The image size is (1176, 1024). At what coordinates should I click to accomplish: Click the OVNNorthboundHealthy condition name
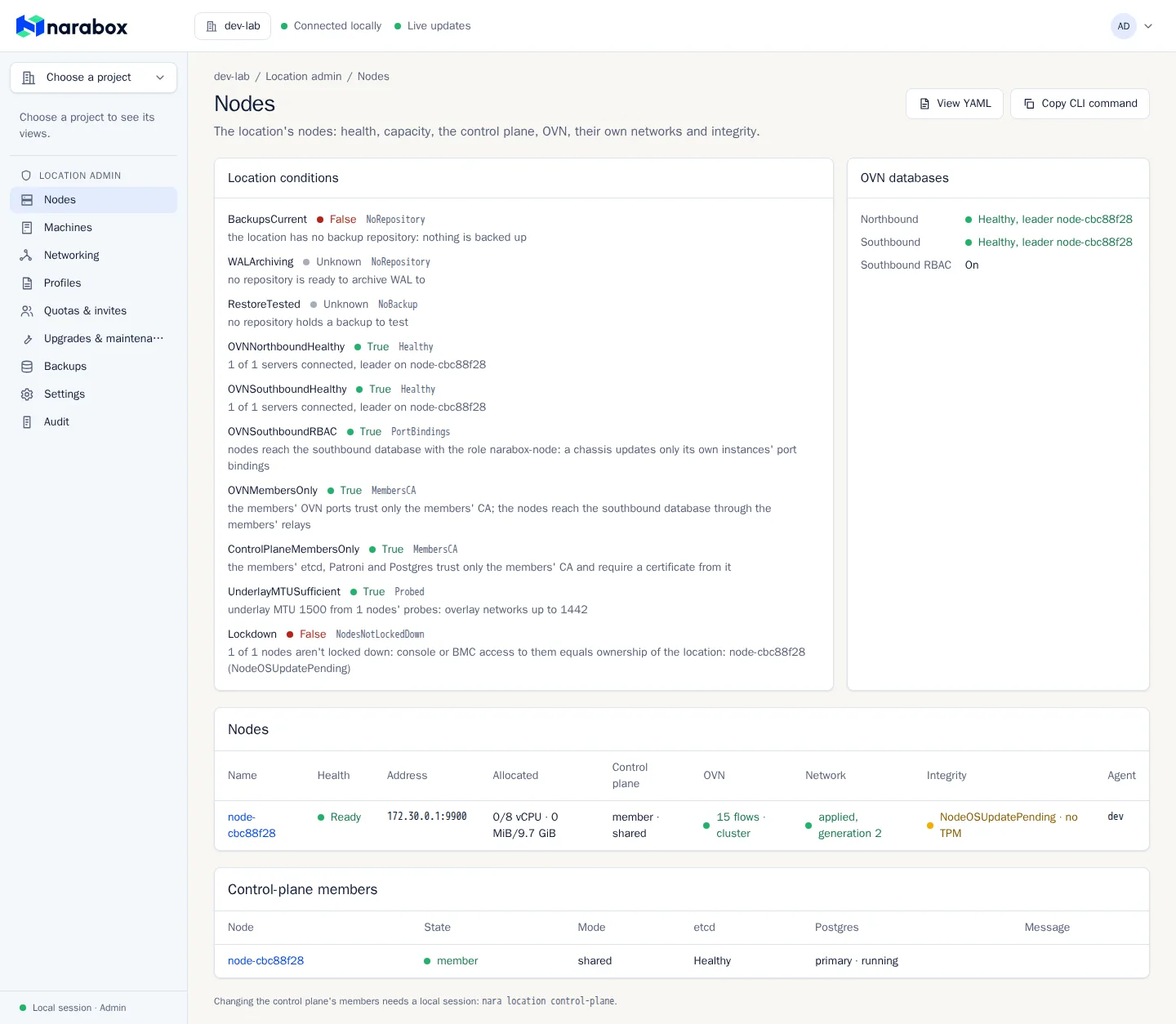(x=286, y=347)
